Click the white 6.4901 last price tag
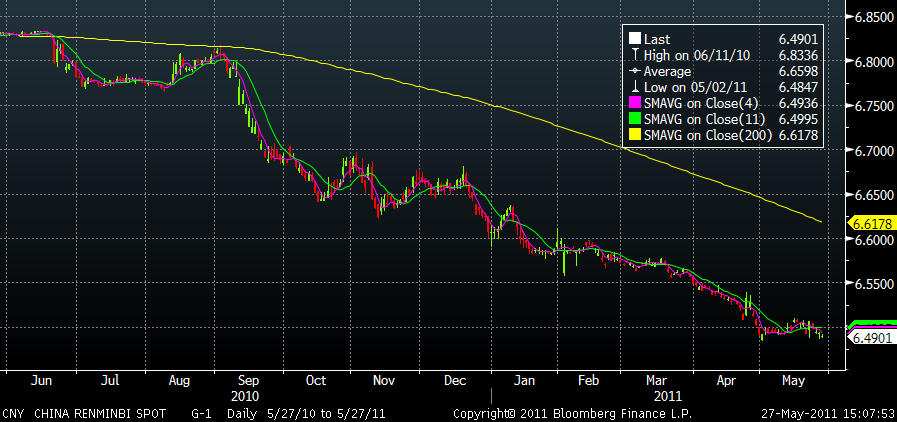Viewport: 897px width, 422px height. tap(871, 339)
